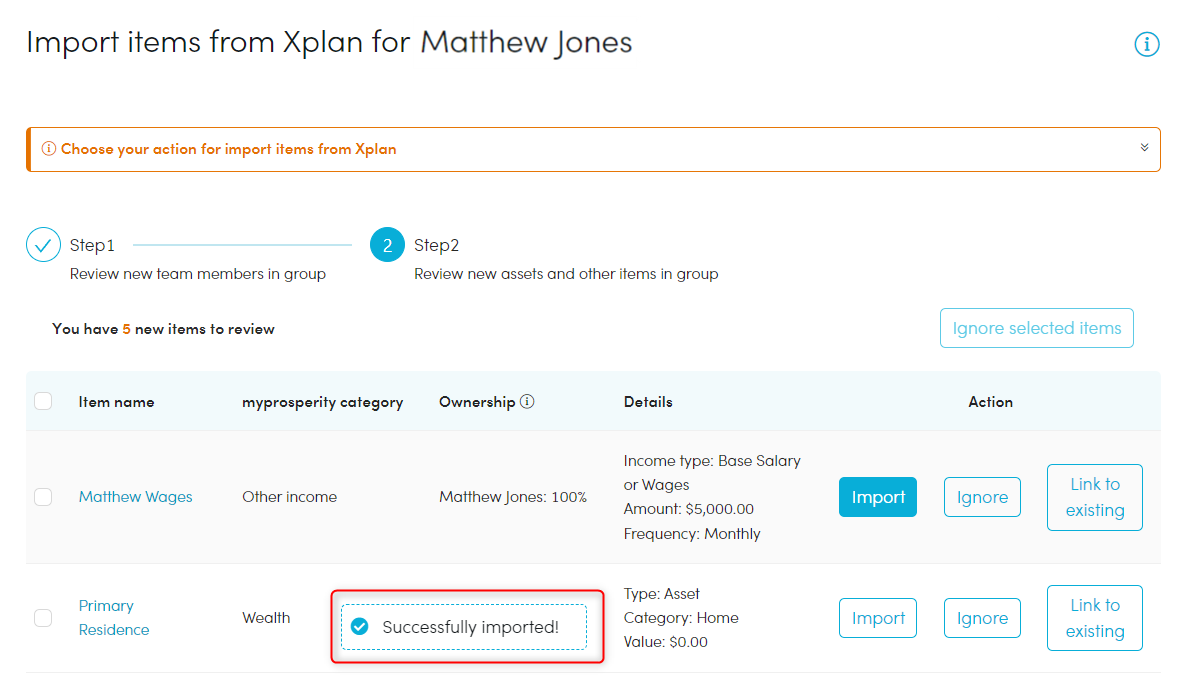Import the Matthew Wages item
Screen dimensions: 1191x678
pos(877,497)
